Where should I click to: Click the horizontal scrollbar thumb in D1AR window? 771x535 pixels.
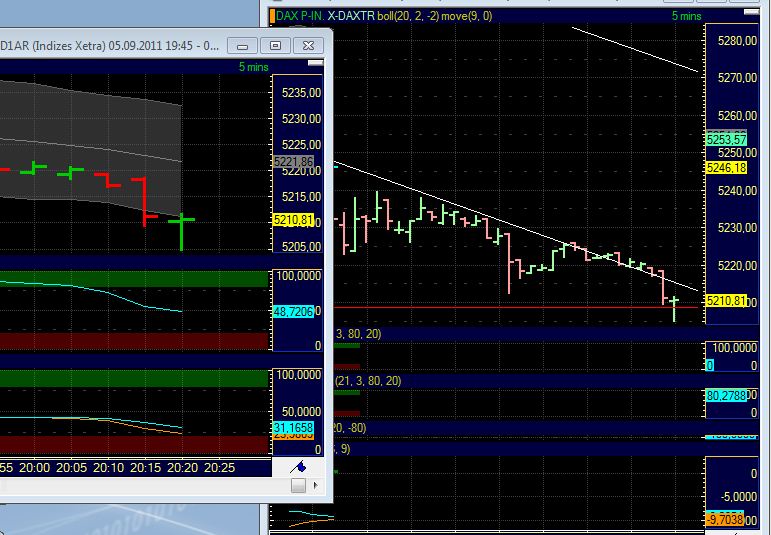point(298,485)
